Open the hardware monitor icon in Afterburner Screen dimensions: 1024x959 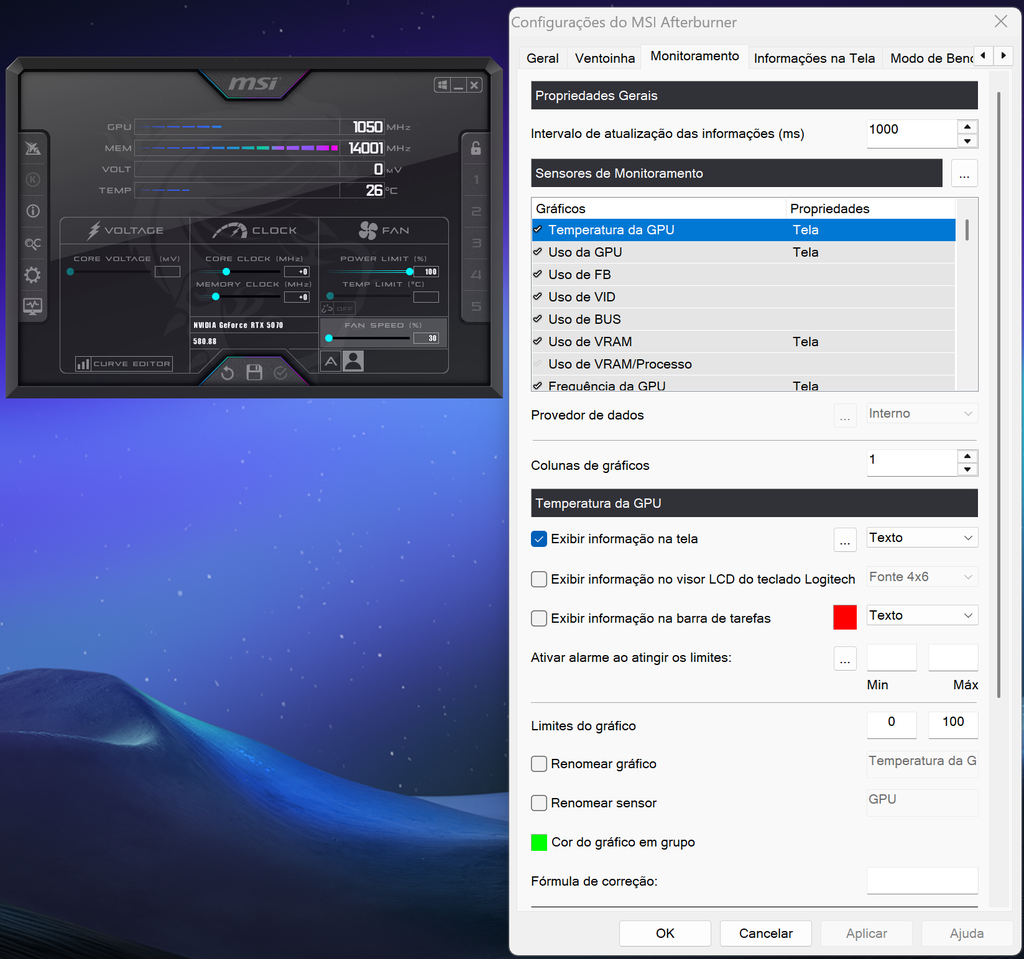[33, 306]
